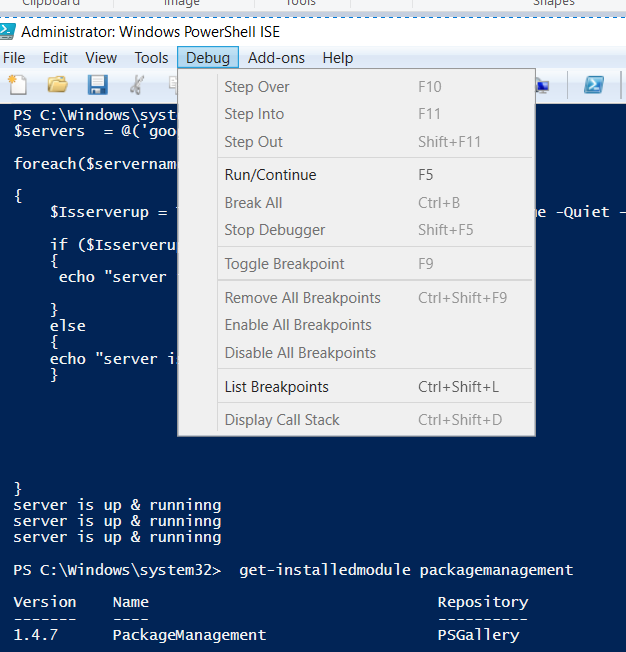Click the PowerShell ISE title bar icon

(x=7, y=32)
